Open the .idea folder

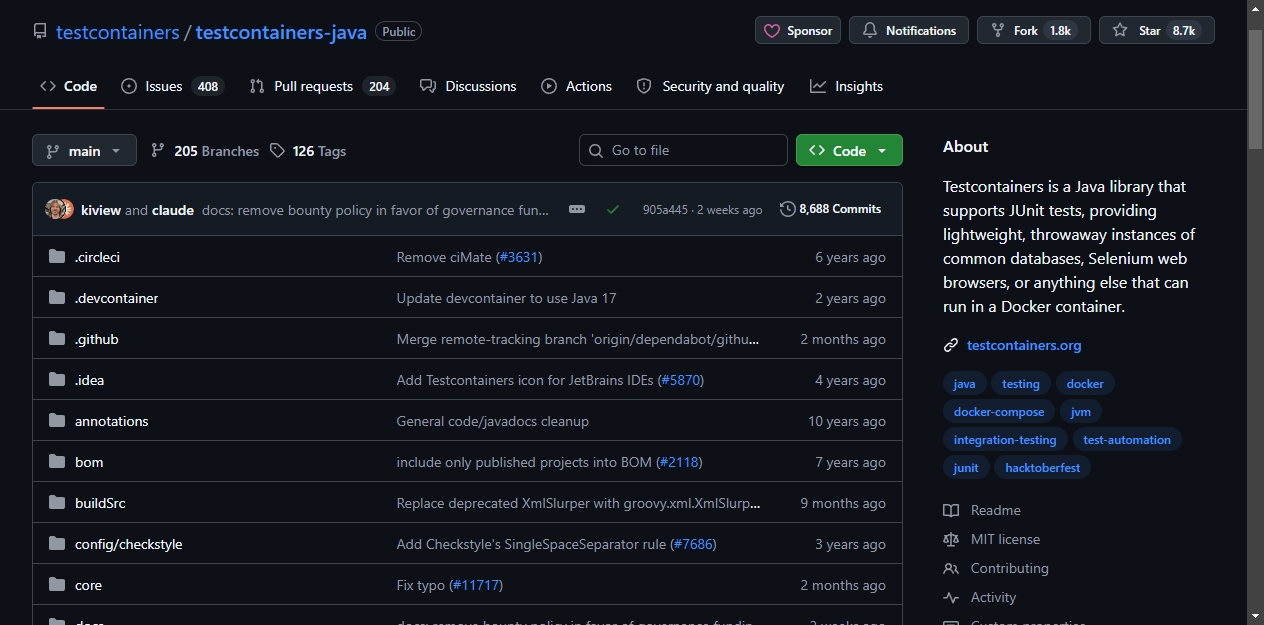click(x=89, y=380)
